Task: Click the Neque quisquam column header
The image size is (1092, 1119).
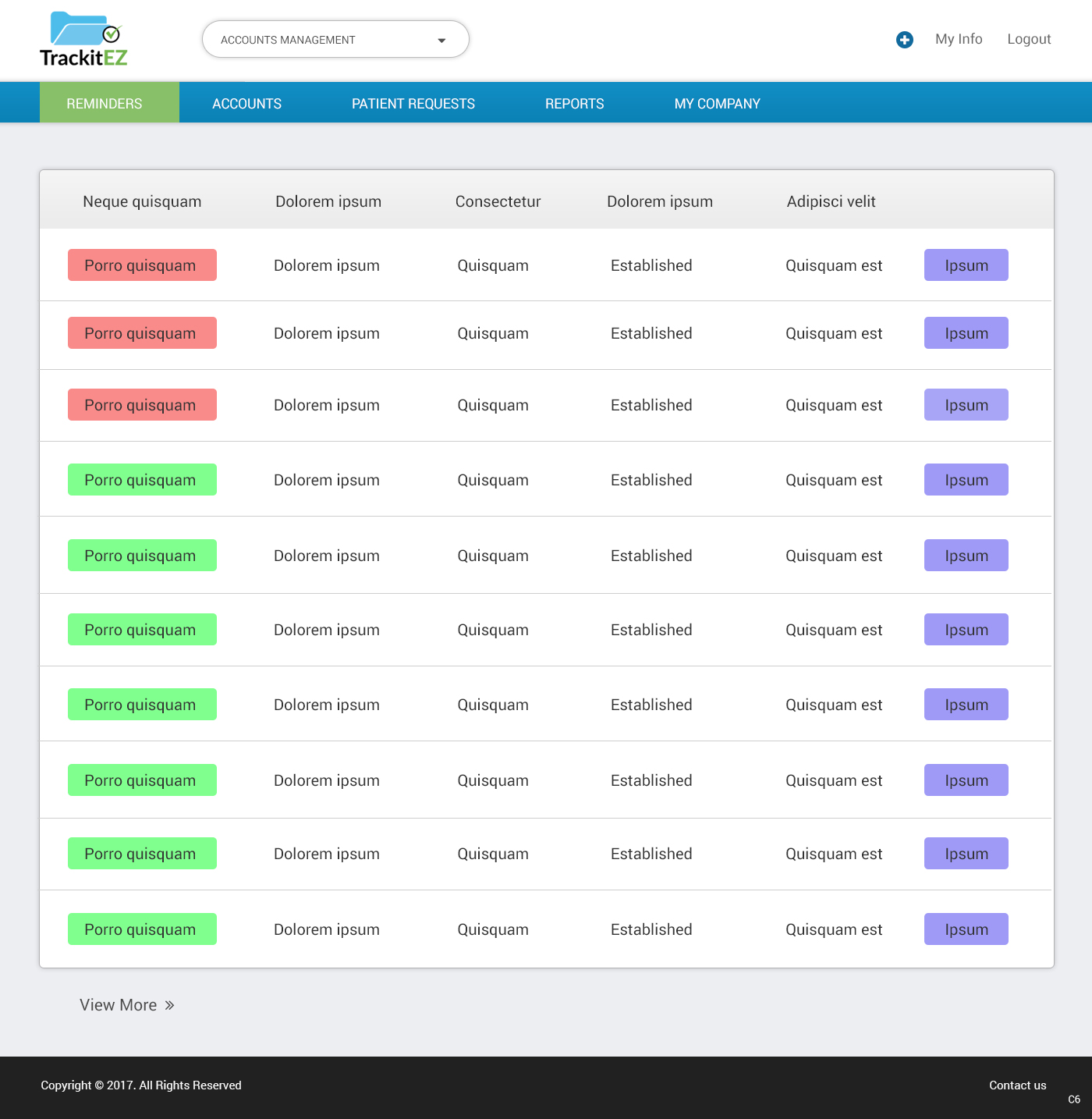Action: click(142, 201)
